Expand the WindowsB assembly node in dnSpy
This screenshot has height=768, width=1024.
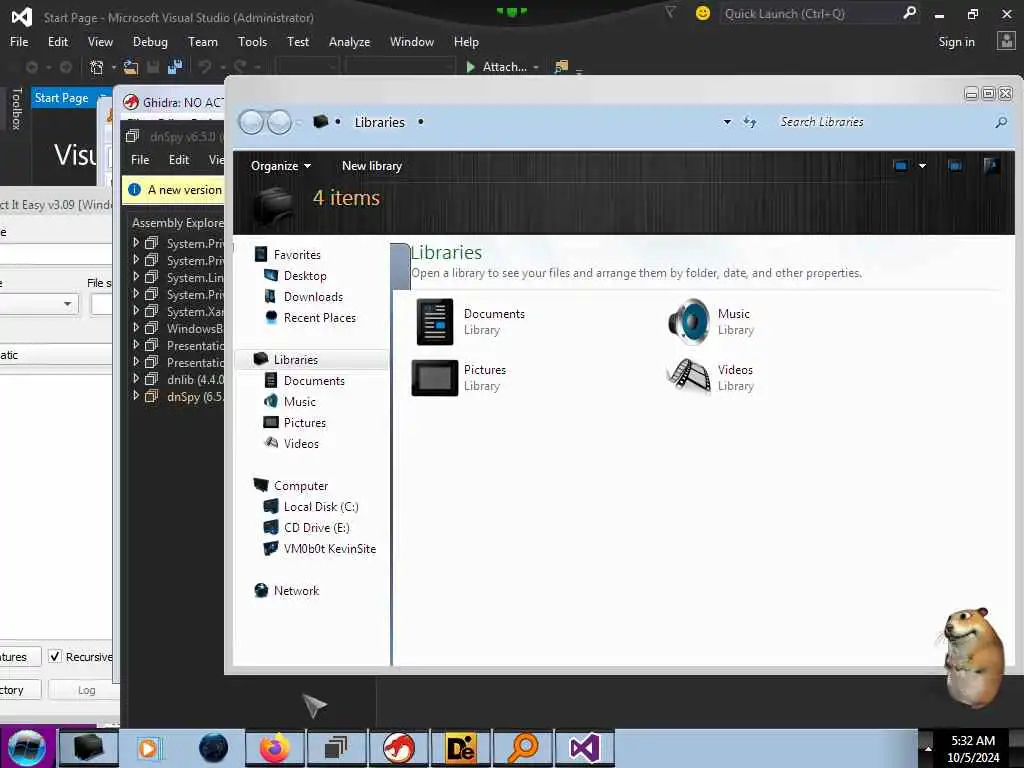[136, 328]
